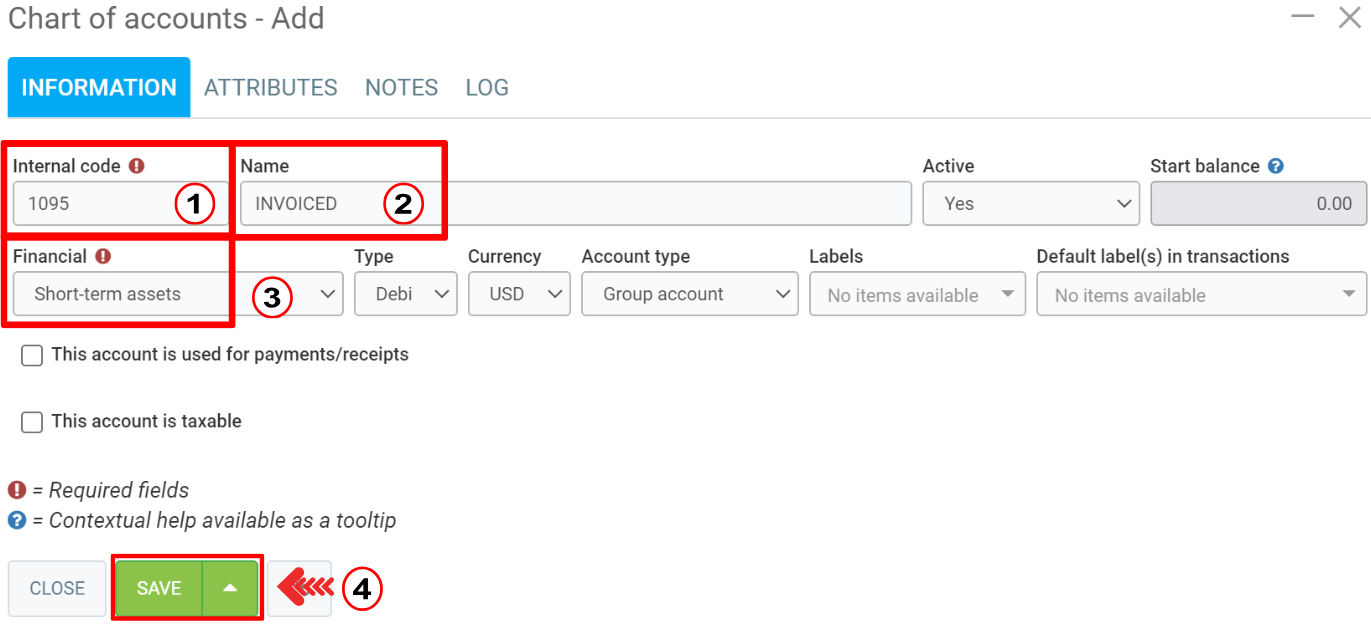Tick the 'This account is taxable' checkbox
The image size is (1371, 624).
coord(32,422)
